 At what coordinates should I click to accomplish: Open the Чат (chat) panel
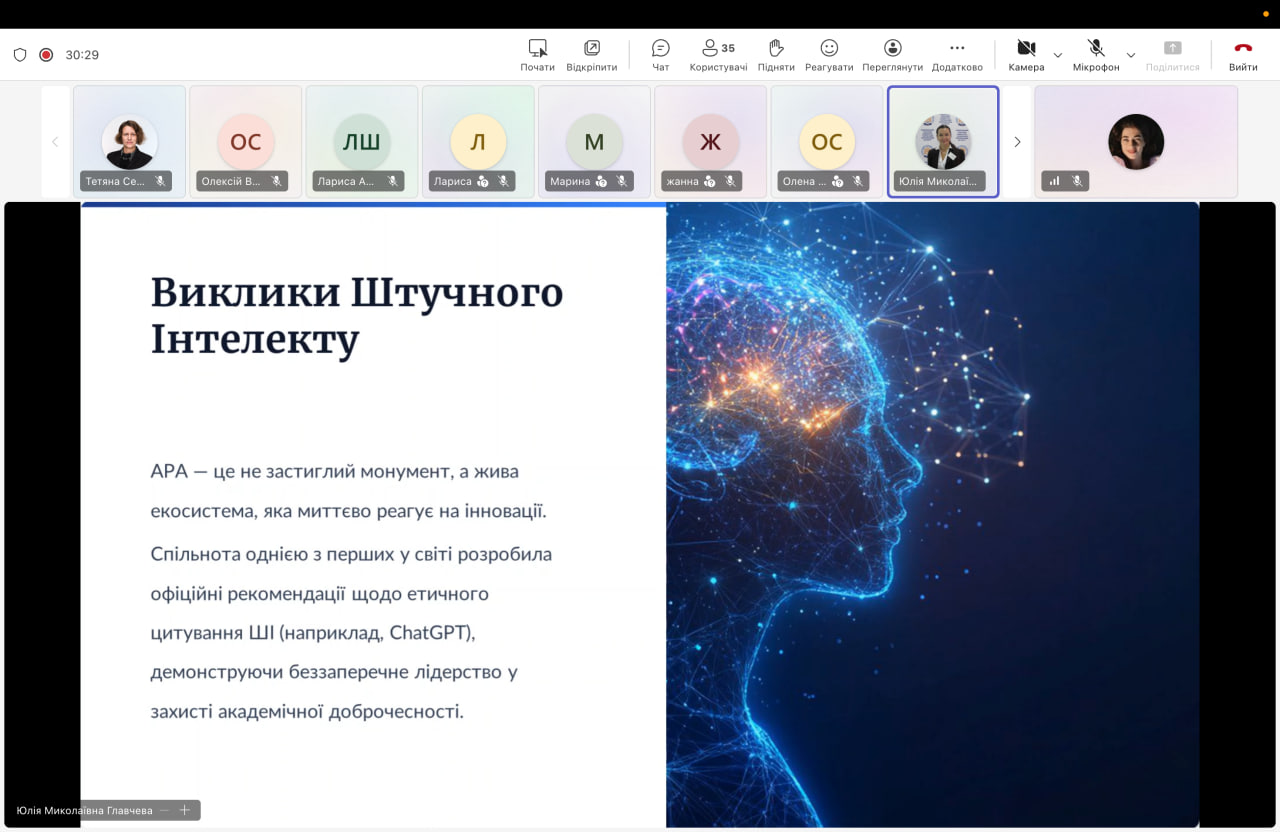tap(660, 54)
